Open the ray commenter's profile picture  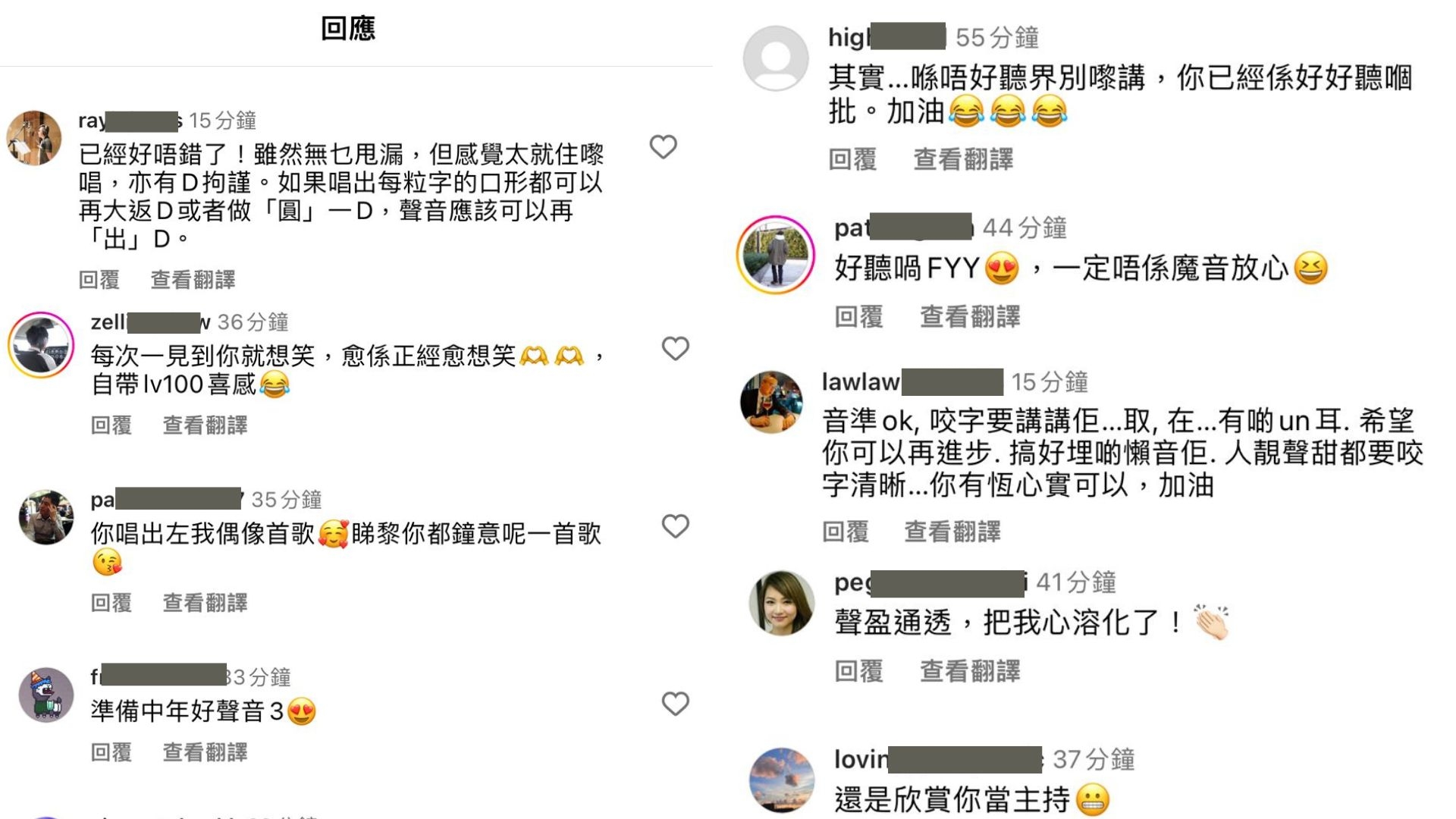point(34,137)
